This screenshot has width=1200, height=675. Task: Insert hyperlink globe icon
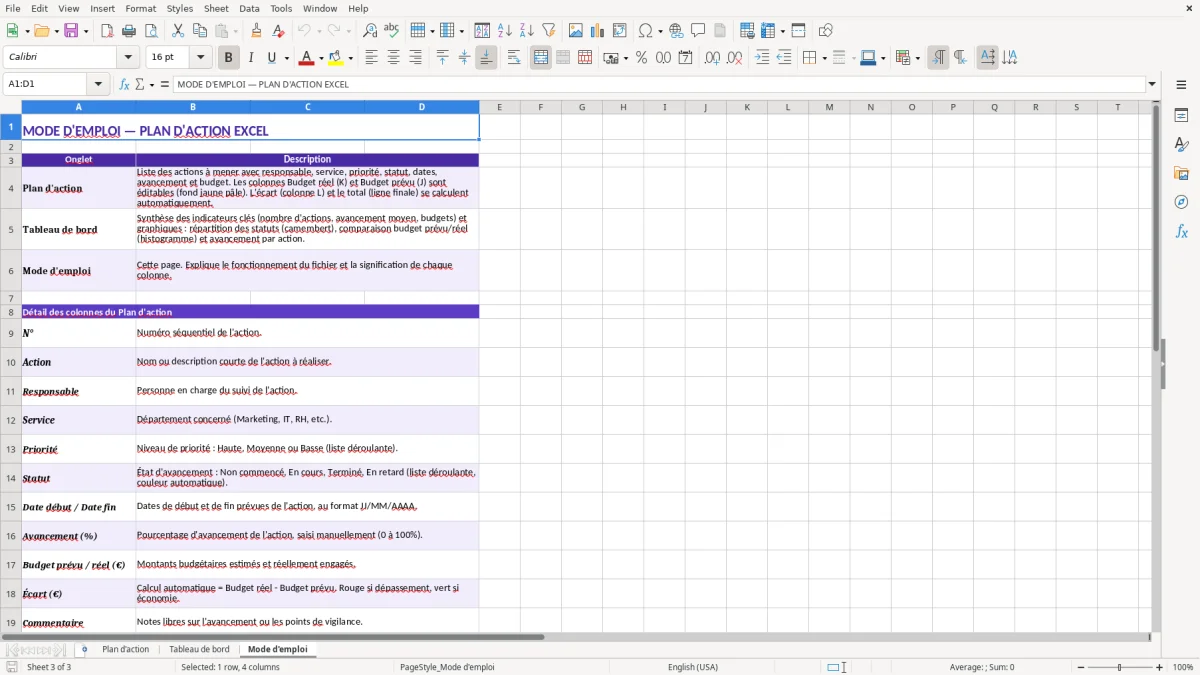(x=676, y=31)
